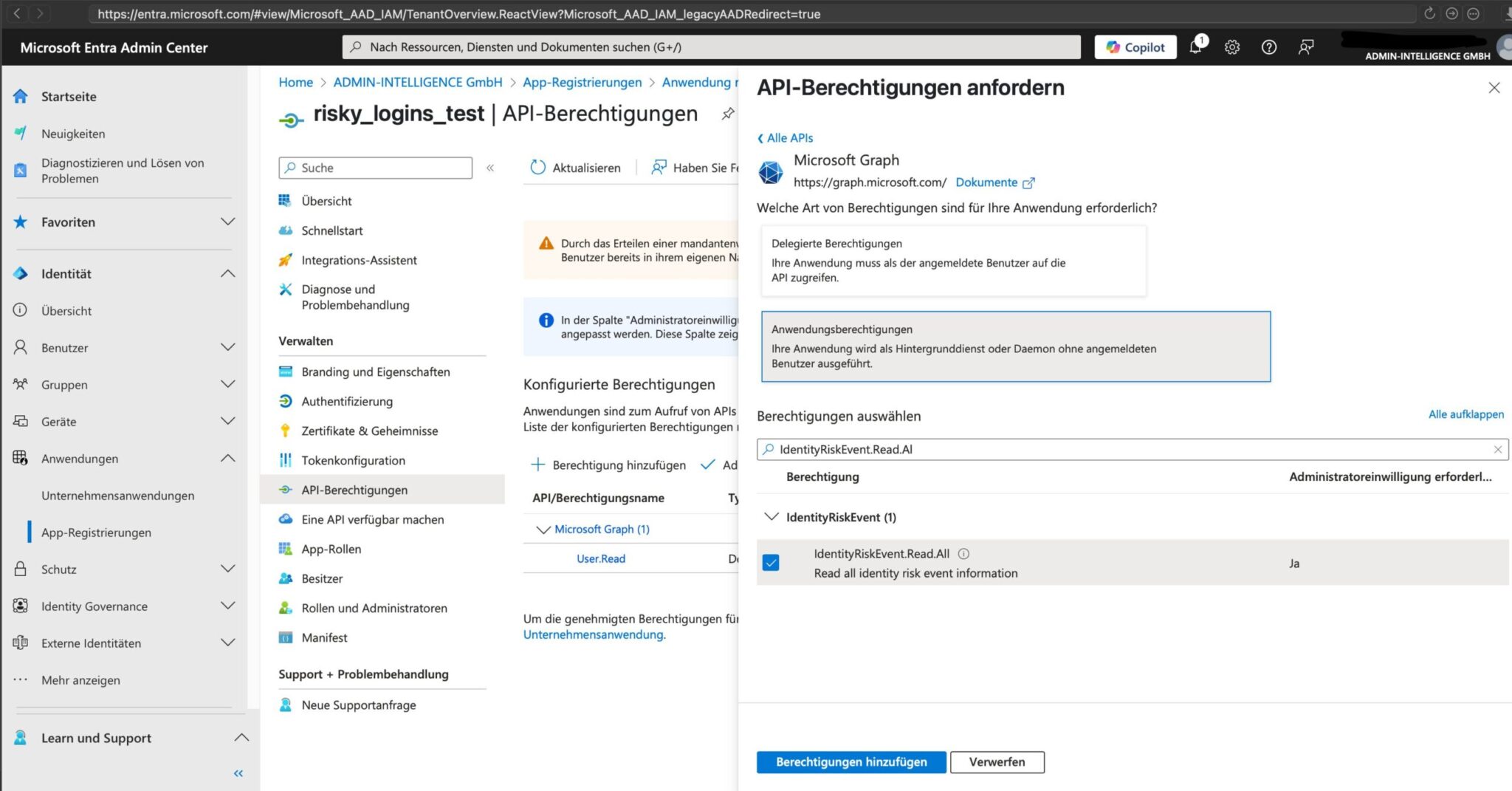Select Delegierte Berechtigungen option
Screen dimensions: 1512x791
pos(952,260)
